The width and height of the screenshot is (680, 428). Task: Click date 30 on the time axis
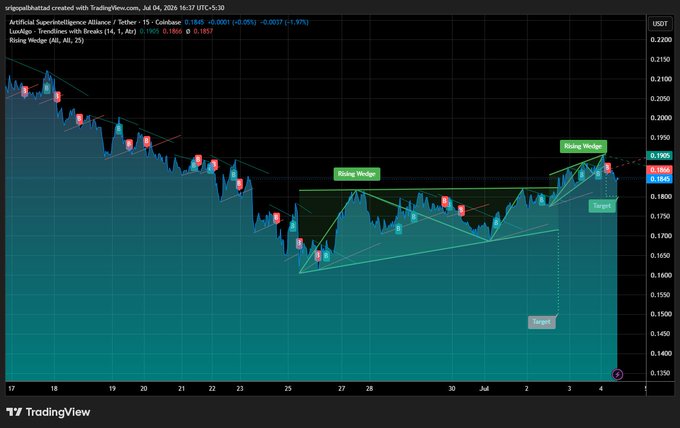[452, 389]
